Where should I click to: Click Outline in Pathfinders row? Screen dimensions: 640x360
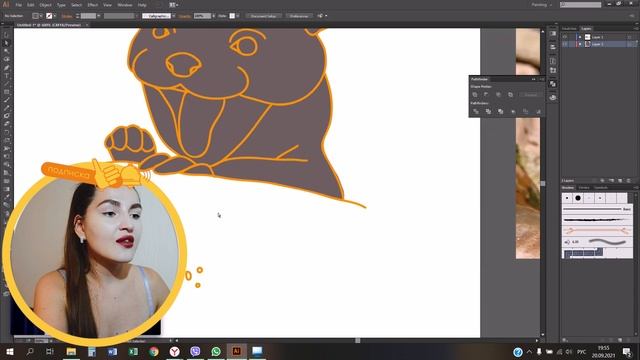click(526, 111)
